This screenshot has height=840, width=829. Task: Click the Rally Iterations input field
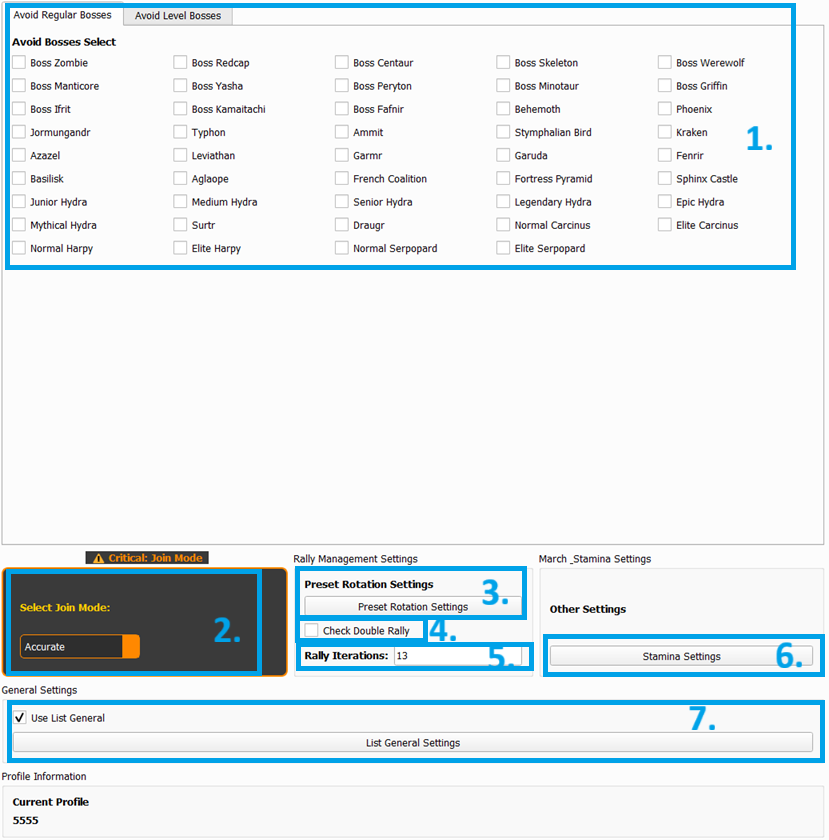coord(450,656)
